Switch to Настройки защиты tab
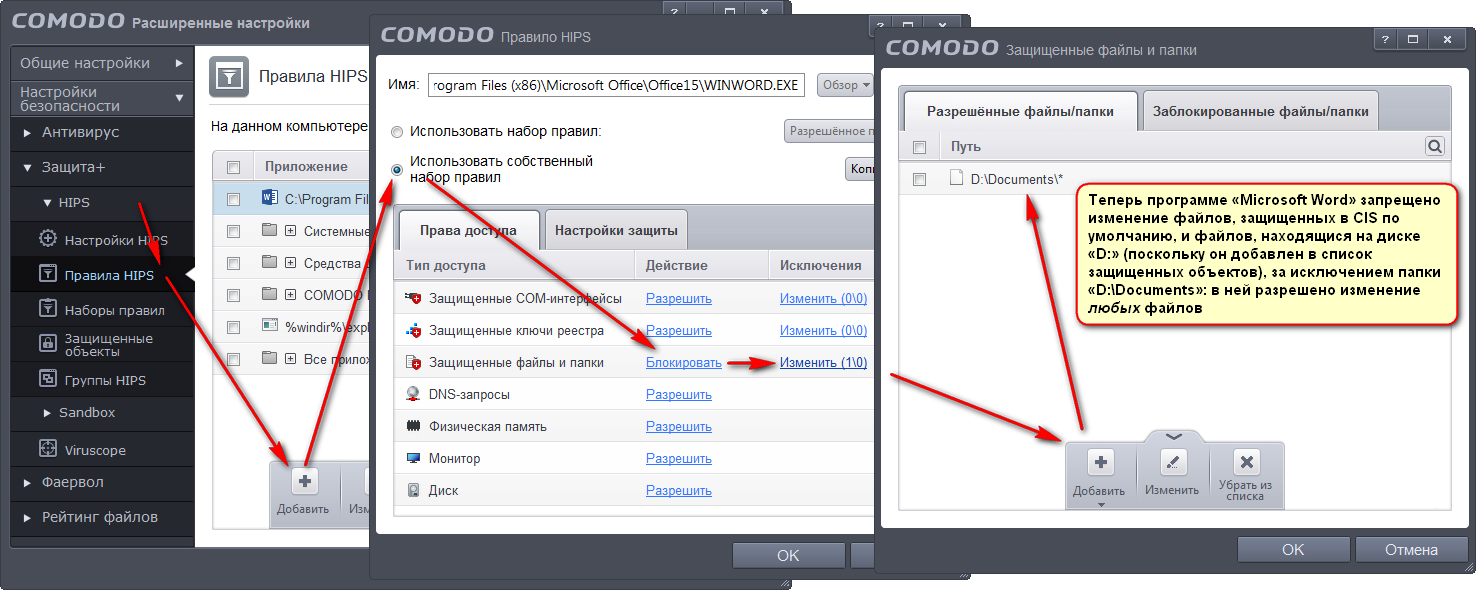 [616, 230]
